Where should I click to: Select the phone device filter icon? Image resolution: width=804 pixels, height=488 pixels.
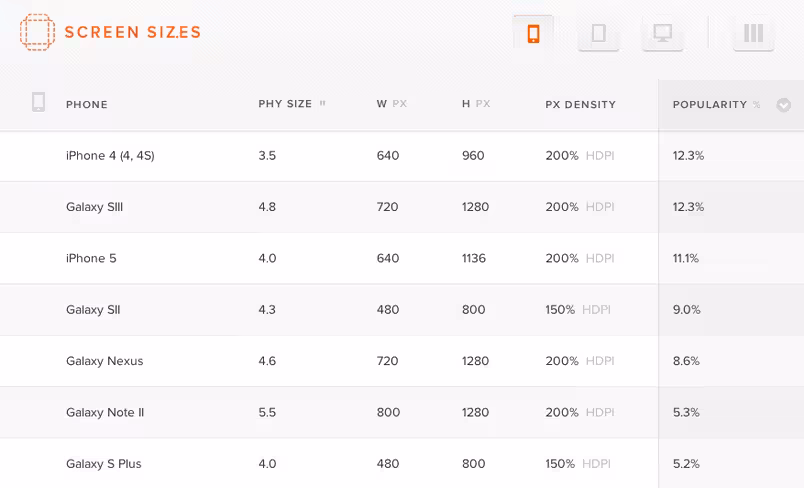click(533, 33)
